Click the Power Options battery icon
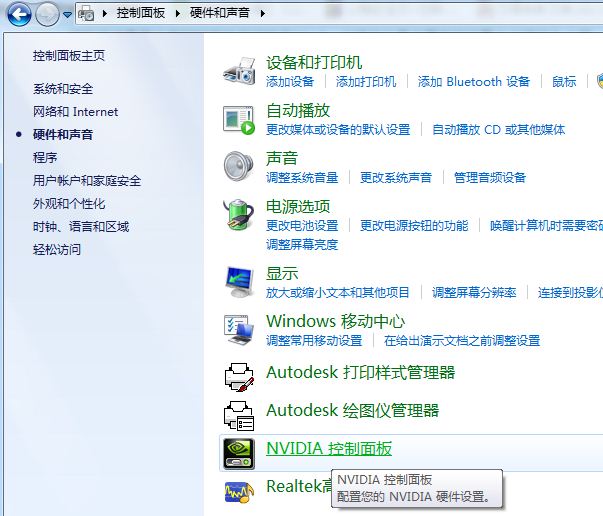 pos(239,215)
